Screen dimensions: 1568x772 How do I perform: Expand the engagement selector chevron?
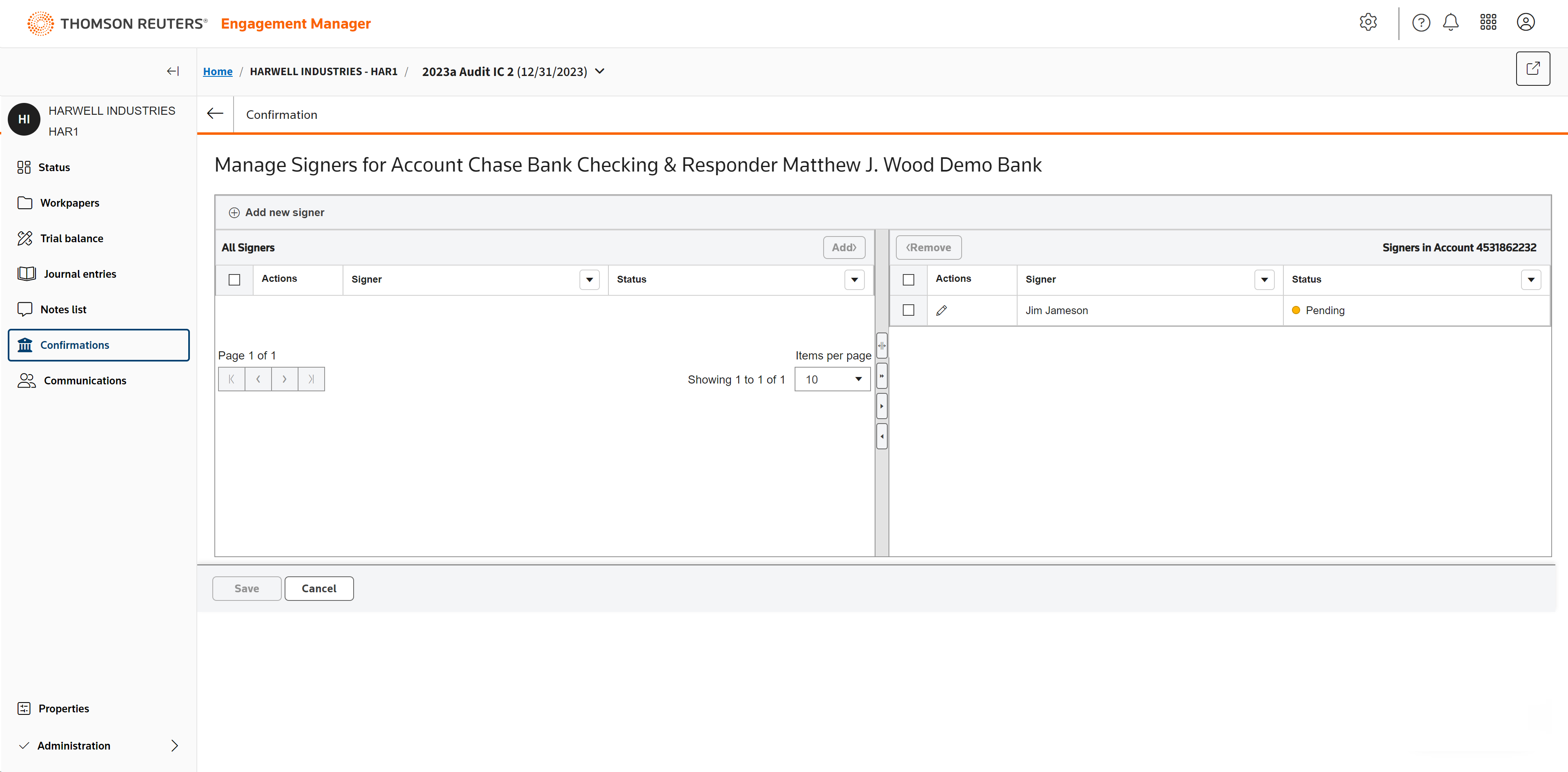click(x=599, y=71)
